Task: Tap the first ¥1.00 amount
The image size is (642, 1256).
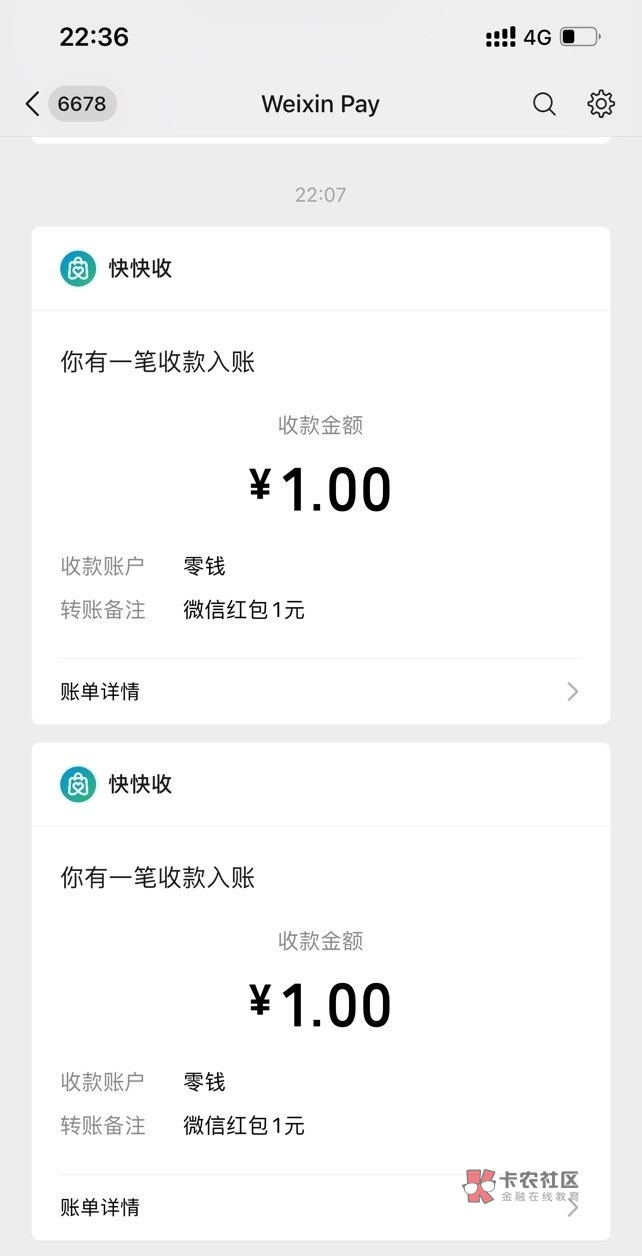Action: (x=320, y=489)
